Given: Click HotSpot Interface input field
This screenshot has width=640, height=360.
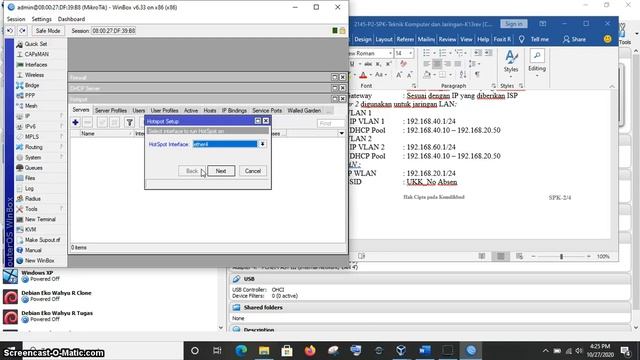Looking at the screenshot, I should (225, 144).
